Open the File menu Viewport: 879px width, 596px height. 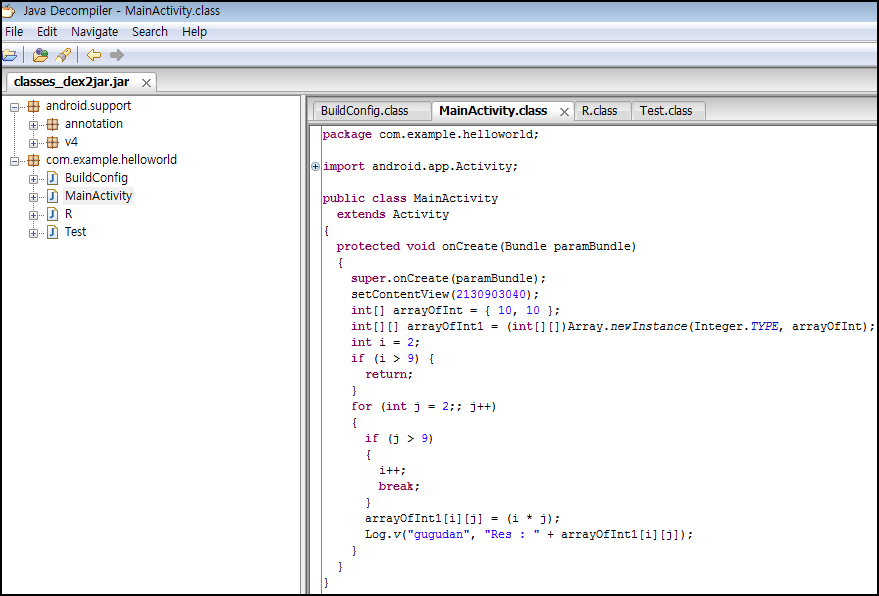click(14, 32)
